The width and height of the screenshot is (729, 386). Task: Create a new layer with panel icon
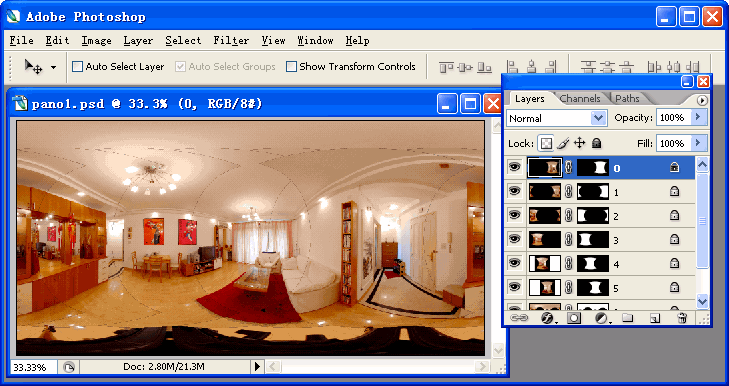[655, 318]
